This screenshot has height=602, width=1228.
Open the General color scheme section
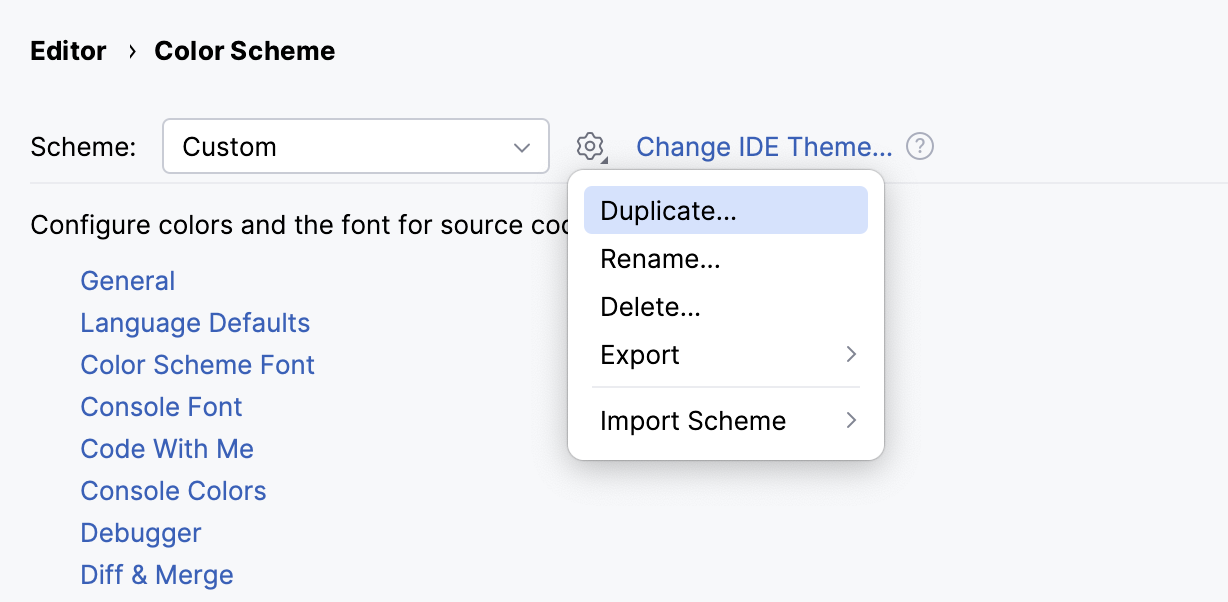[127, 281]
